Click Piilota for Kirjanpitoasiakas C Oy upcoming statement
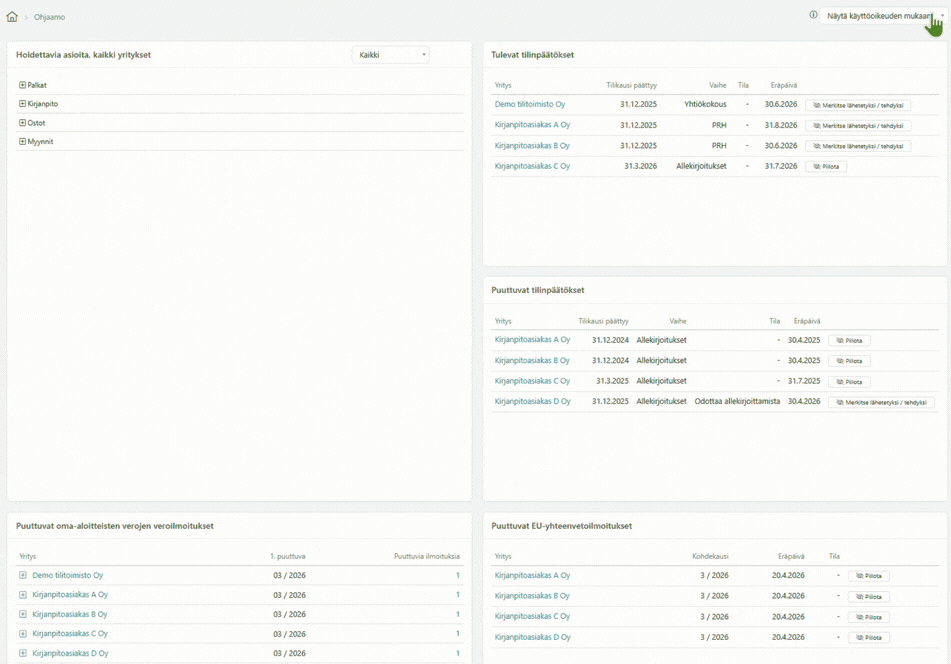The width and height of the screenshot is (951, 664). click(826, 166)
